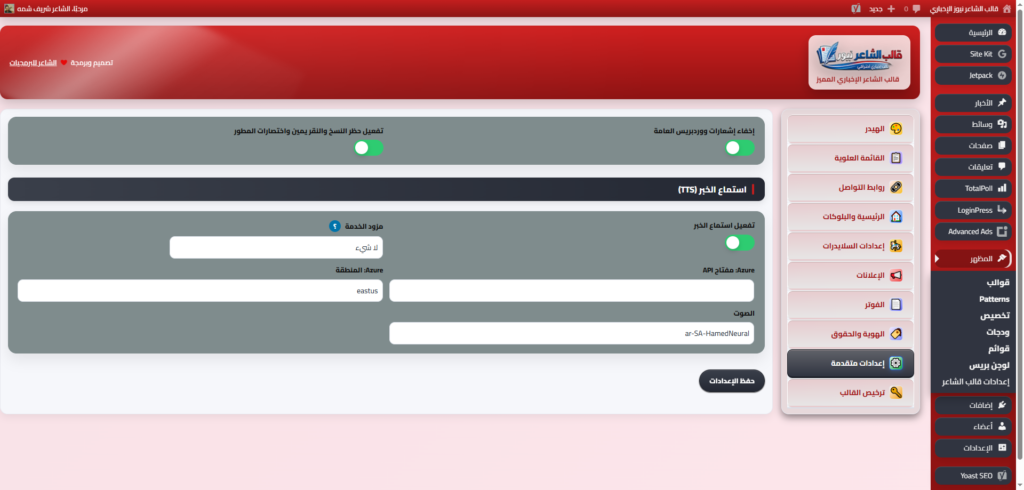1024x490 pixels.
Task: Toggle the copy and right-click block switch
Action: point(368,148)
